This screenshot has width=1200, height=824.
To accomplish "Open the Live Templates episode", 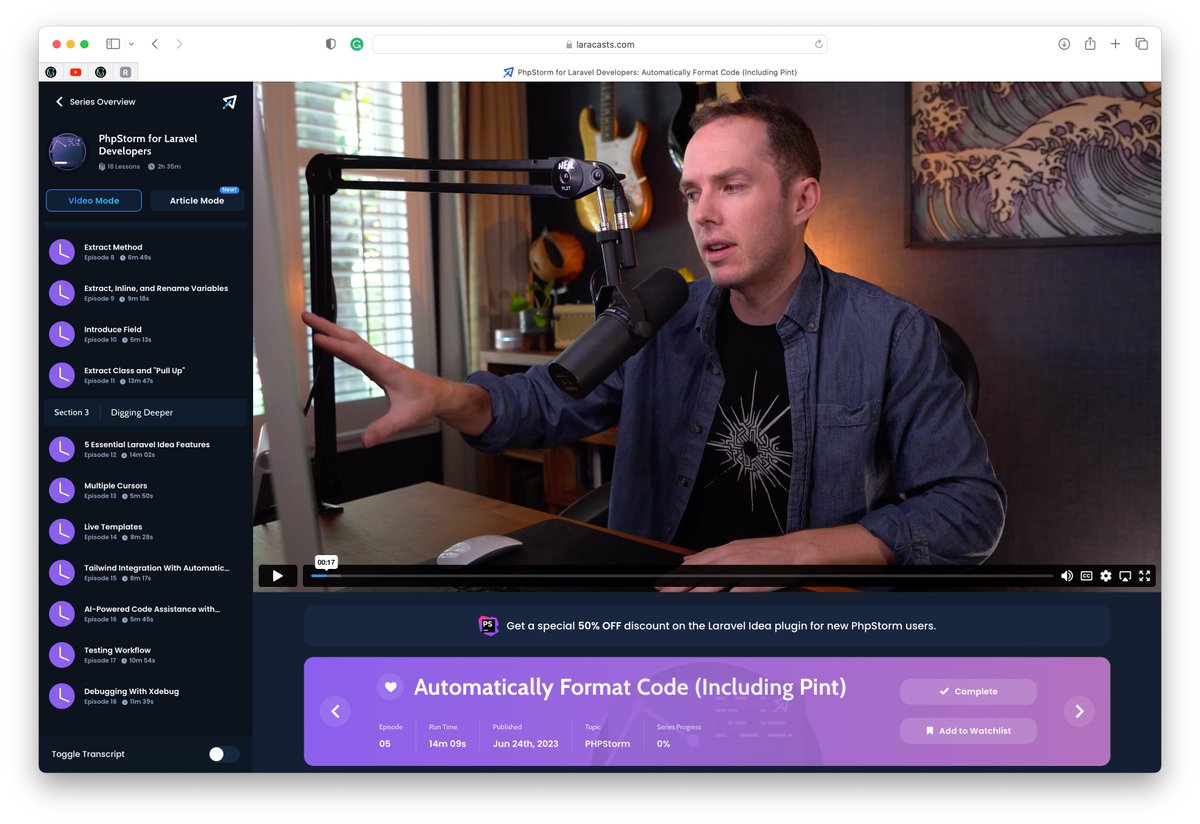I will (x=145, y=531).
